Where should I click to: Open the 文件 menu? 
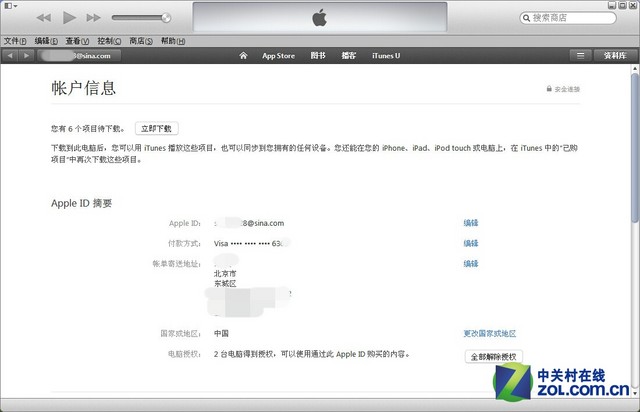click(15, 41)
